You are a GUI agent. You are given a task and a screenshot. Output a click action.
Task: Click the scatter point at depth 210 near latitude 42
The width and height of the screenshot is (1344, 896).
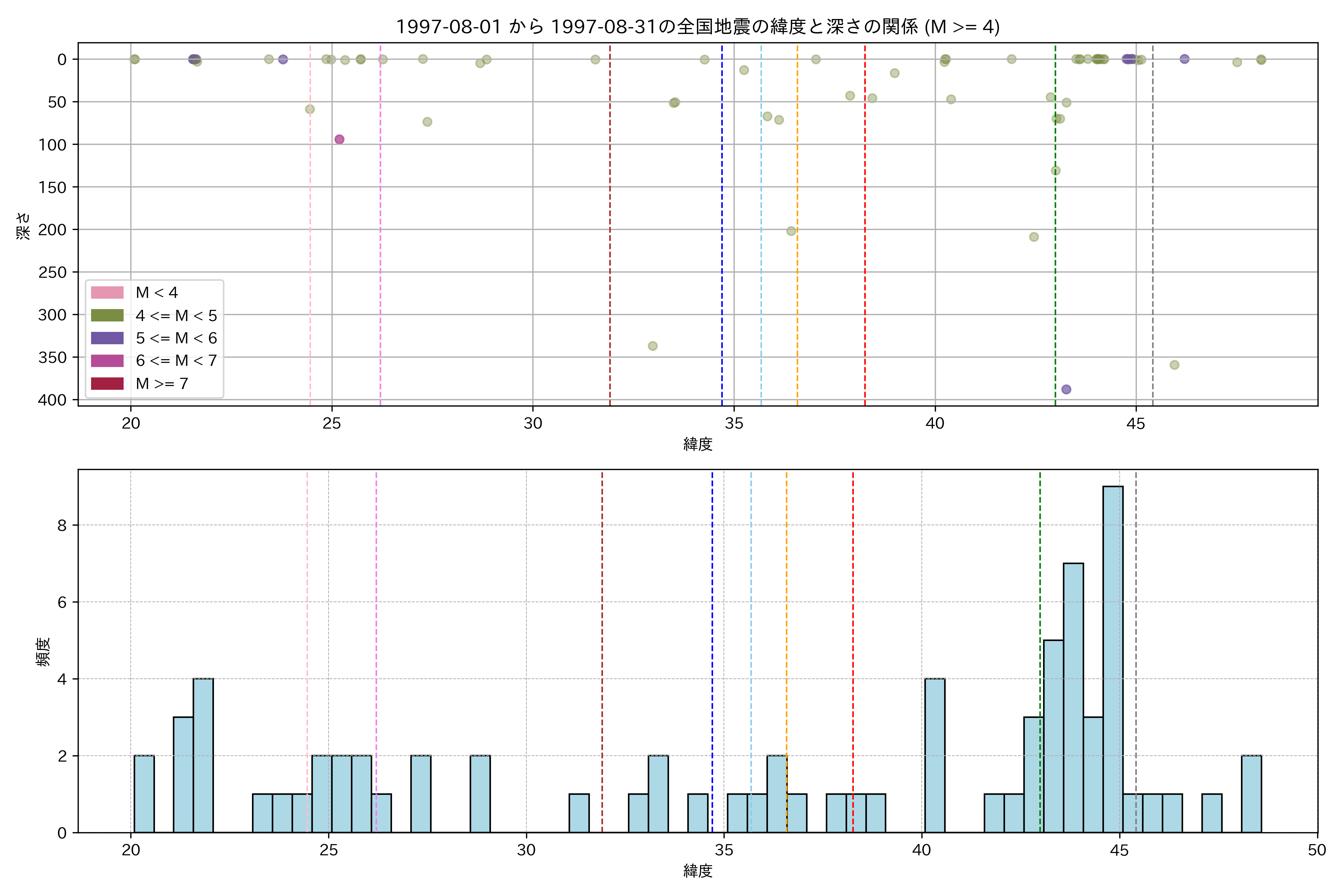pyautogui.click(x=1034, y=237)
